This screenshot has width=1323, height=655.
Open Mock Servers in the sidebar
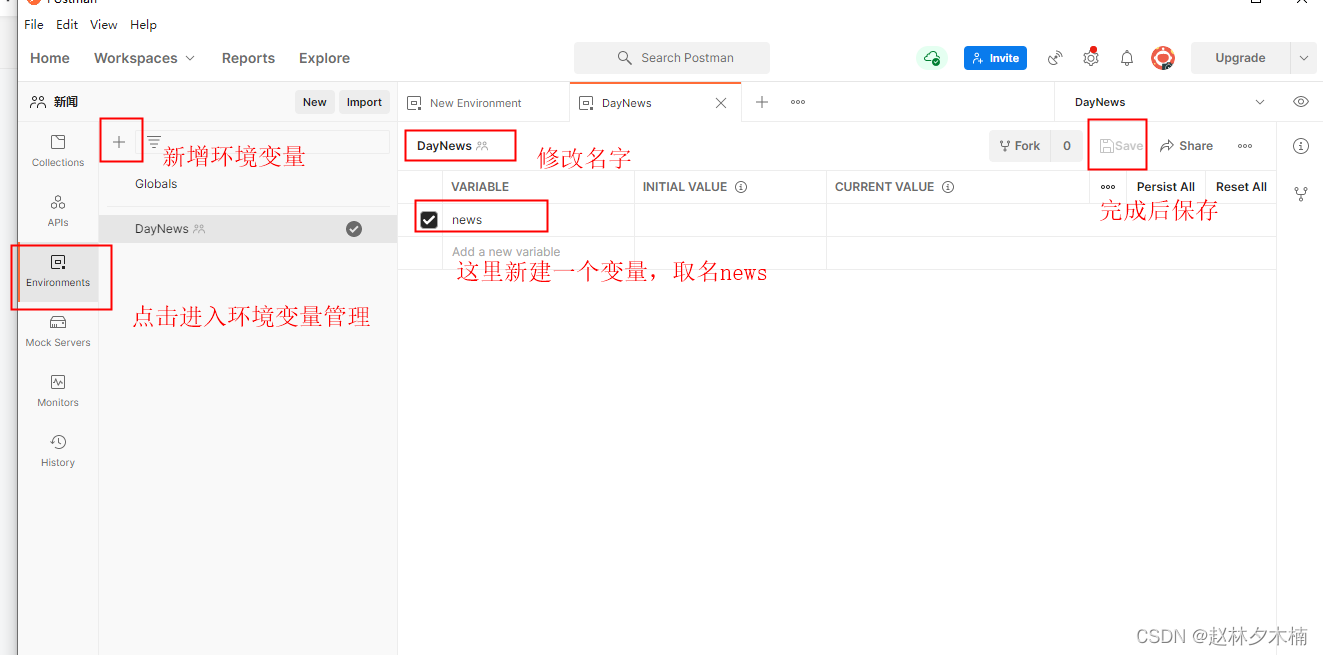coord(58,331)
